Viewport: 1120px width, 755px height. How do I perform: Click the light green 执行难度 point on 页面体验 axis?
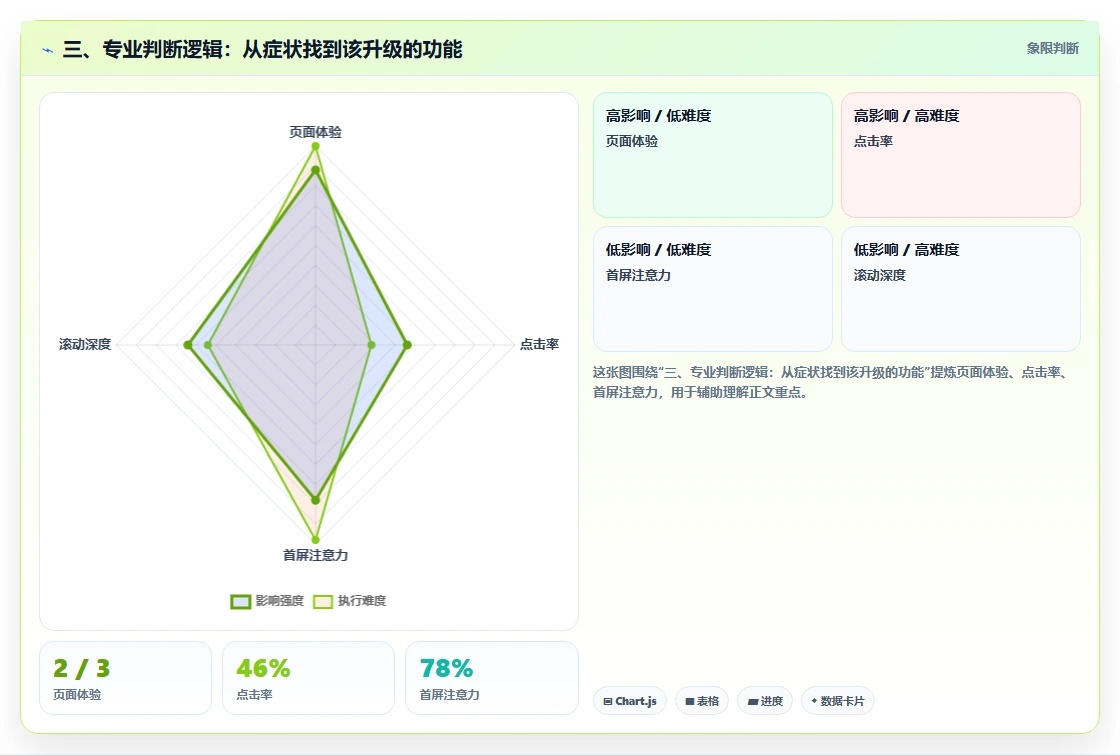315,146
